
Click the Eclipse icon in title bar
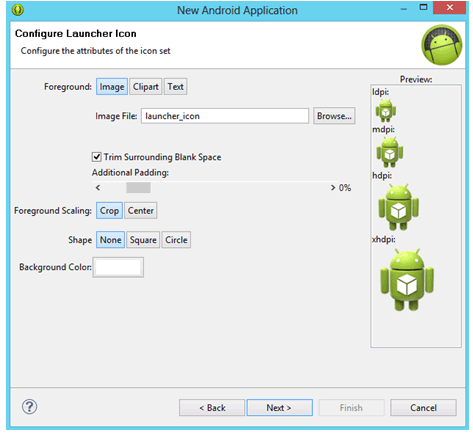[18, 10]
